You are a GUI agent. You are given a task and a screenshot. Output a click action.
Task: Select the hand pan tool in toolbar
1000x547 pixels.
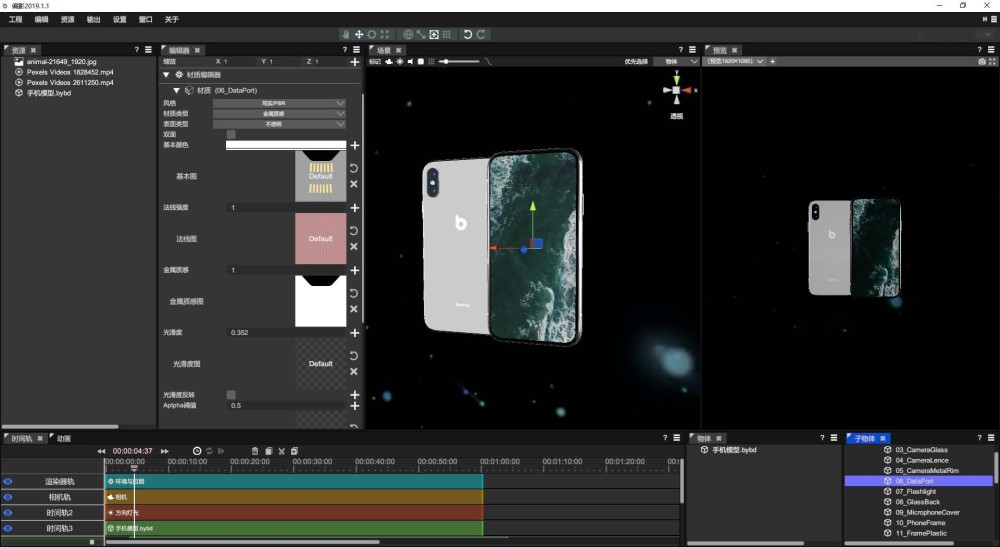346,34
